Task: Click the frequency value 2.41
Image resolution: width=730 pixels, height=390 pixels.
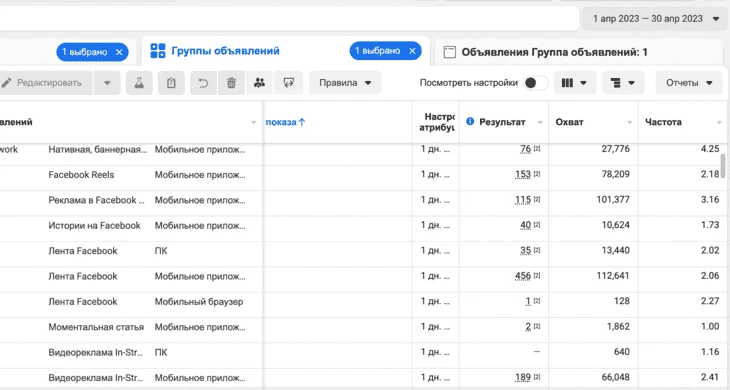Action: [x=710, y=377]
